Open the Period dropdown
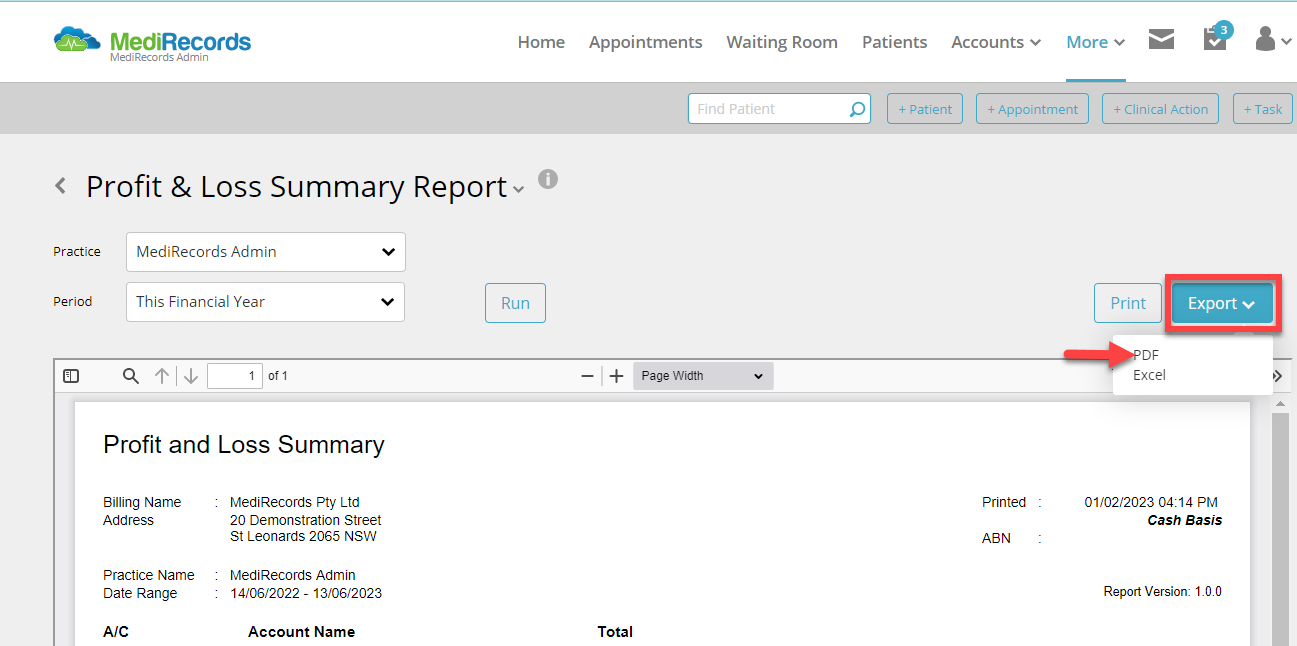Viewport: 1297px width, 646px height. pos(265,302)
